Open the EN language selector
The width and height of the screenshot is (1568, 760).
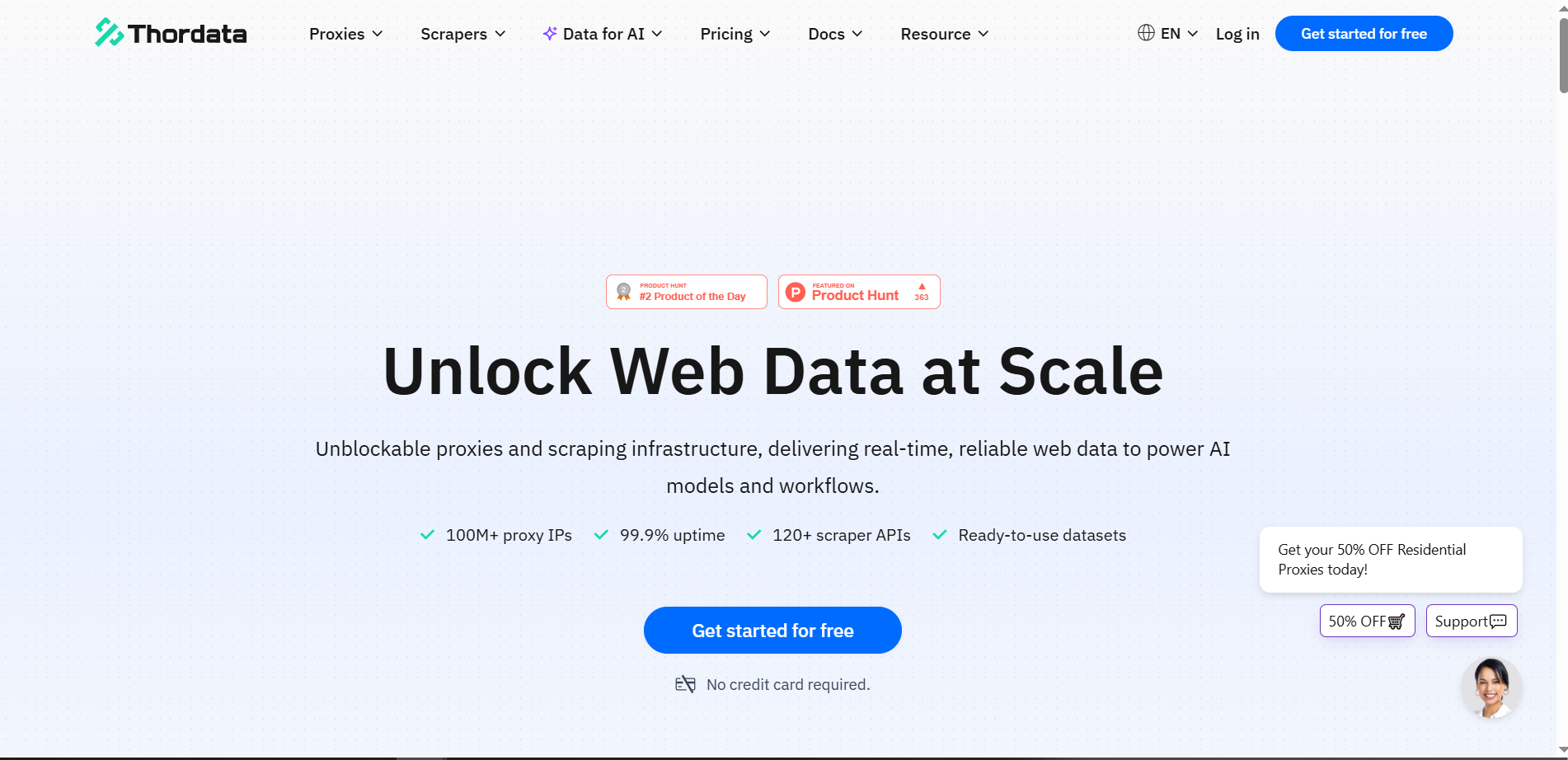click(1179, 34)
